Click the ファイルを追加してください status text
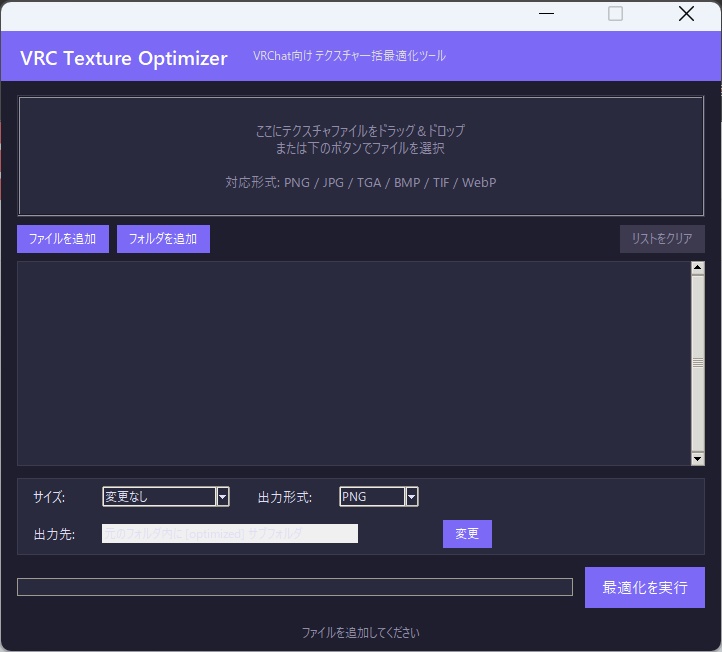722x652 pixels. pyautogui.click(x=361, y=633)
